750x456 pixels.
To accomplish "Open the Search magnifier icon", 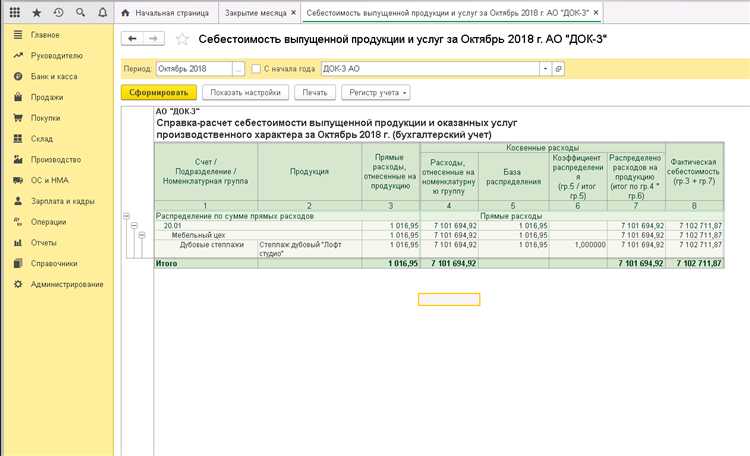I will point(80,13).
